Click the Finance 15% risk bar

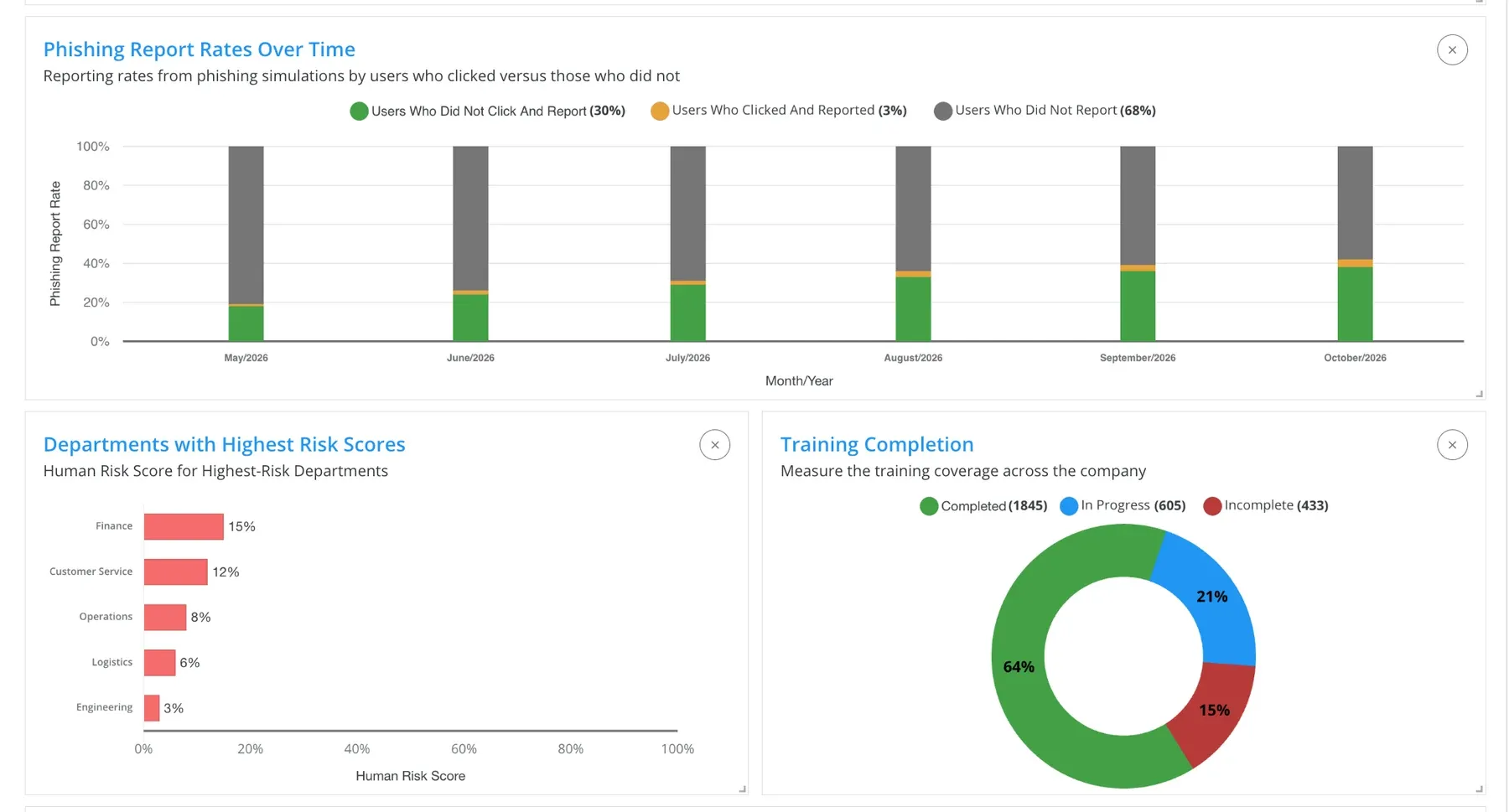coord(184,526)
